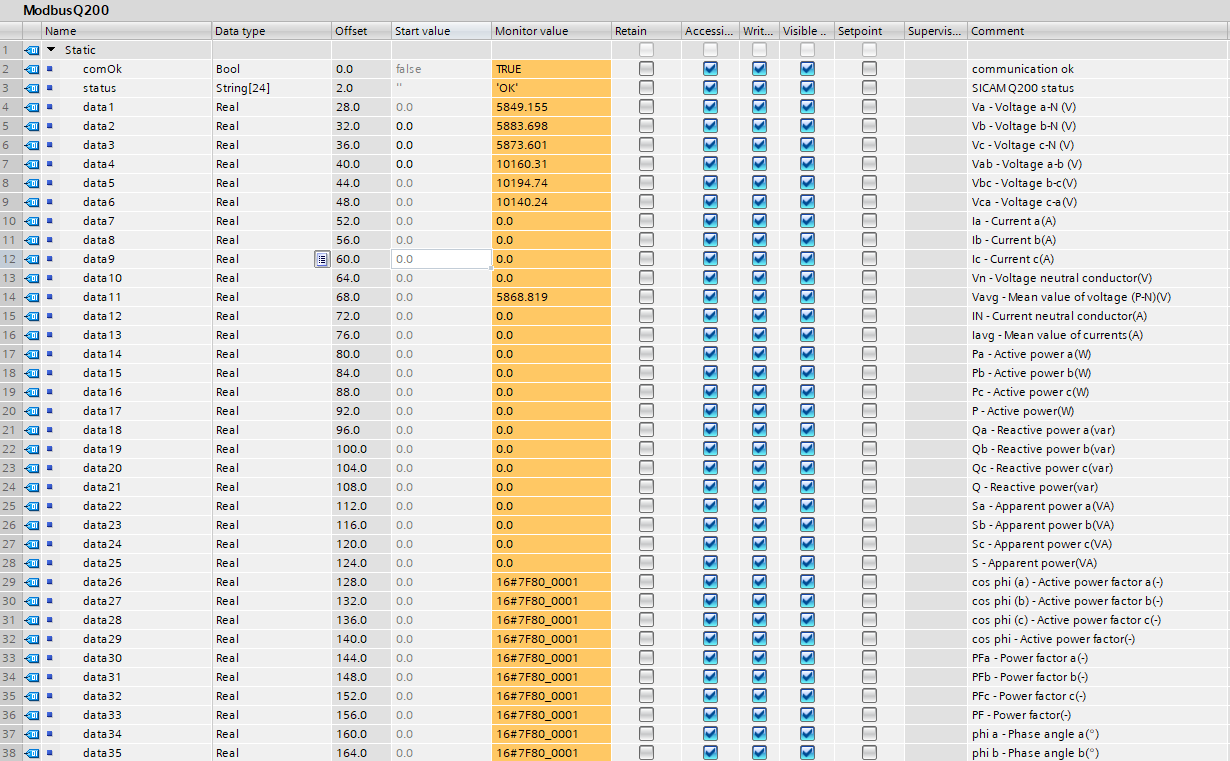1230x761 pixels.
Task: Click the tag icon in the comOk row
Action: point(31,69)
